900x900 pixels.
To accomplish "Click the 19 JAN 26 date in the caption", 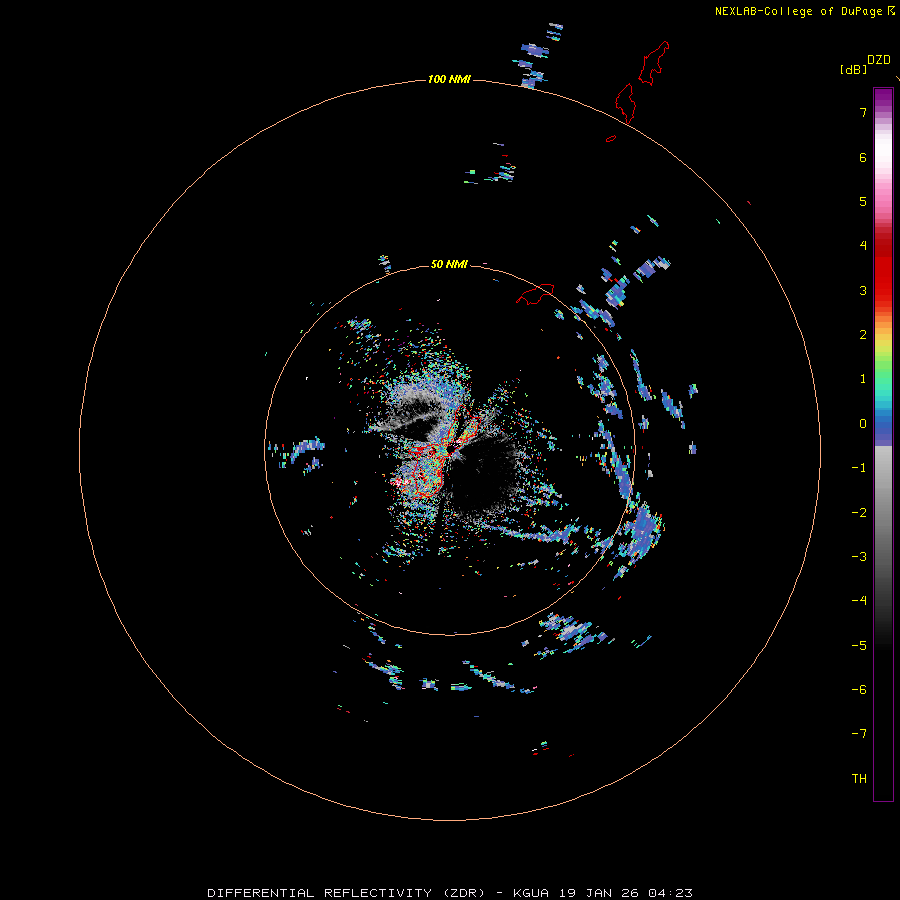I will (599, 893).
